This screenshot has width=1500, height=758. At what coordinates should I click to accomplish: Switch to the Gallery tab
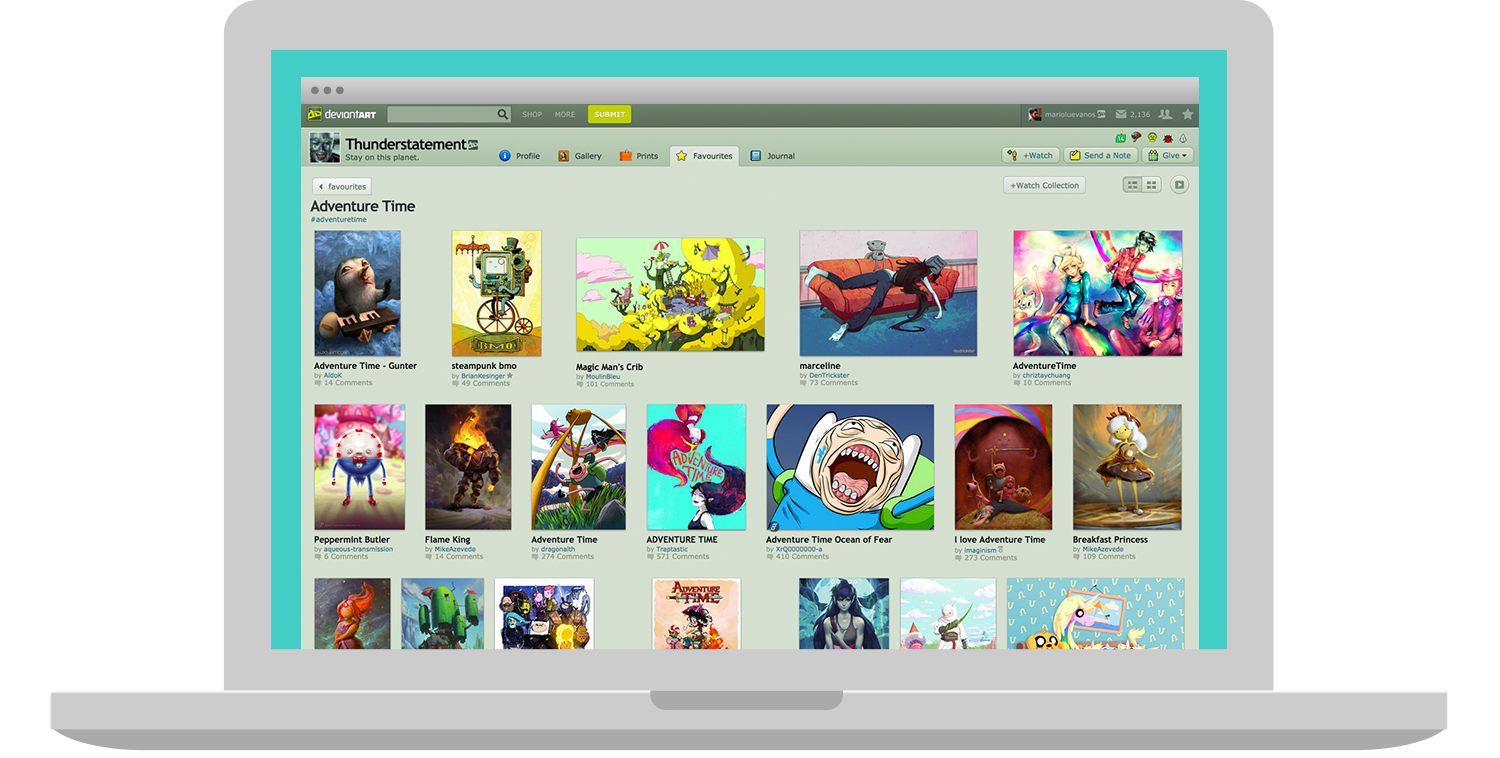point(579,156)
